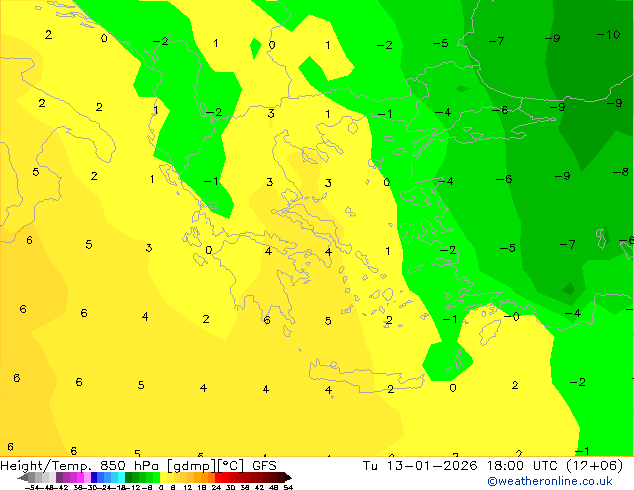Select the bright red swatch above 24
The height and width of the screenshot is (490, 634).
coord(219,477)
